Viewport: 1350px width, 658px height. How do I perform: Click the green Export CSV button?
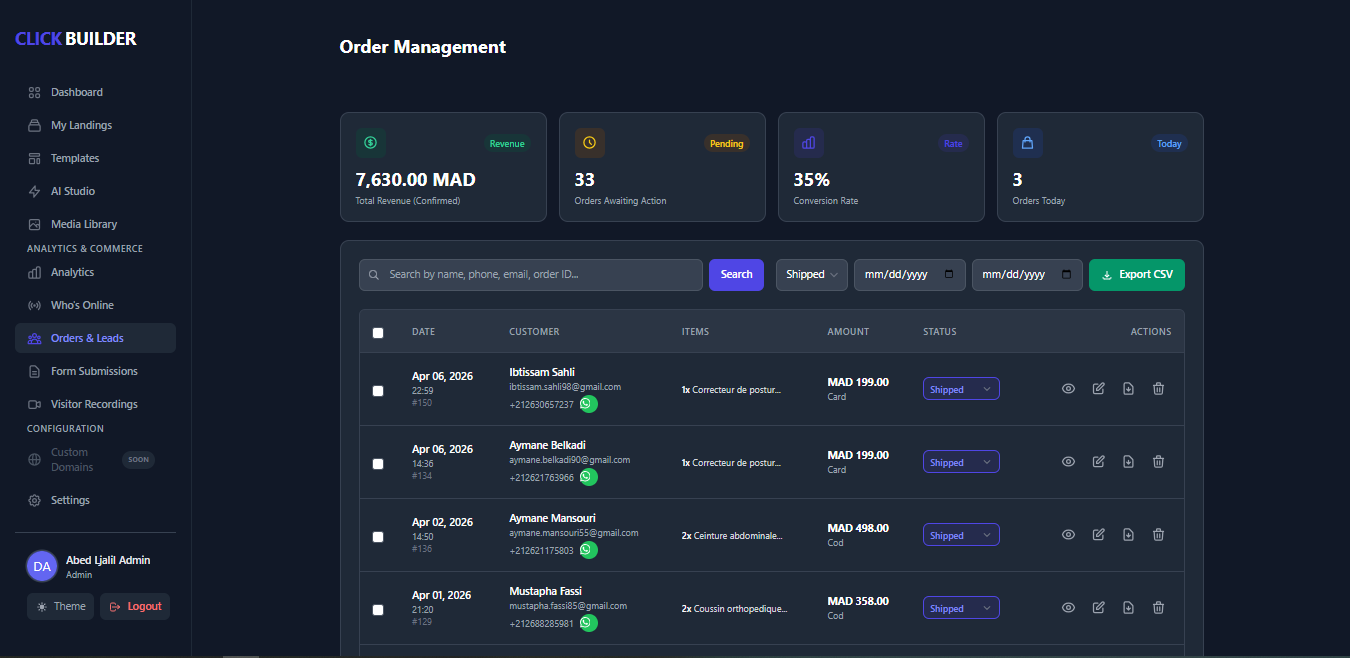tap(1137, 274)
